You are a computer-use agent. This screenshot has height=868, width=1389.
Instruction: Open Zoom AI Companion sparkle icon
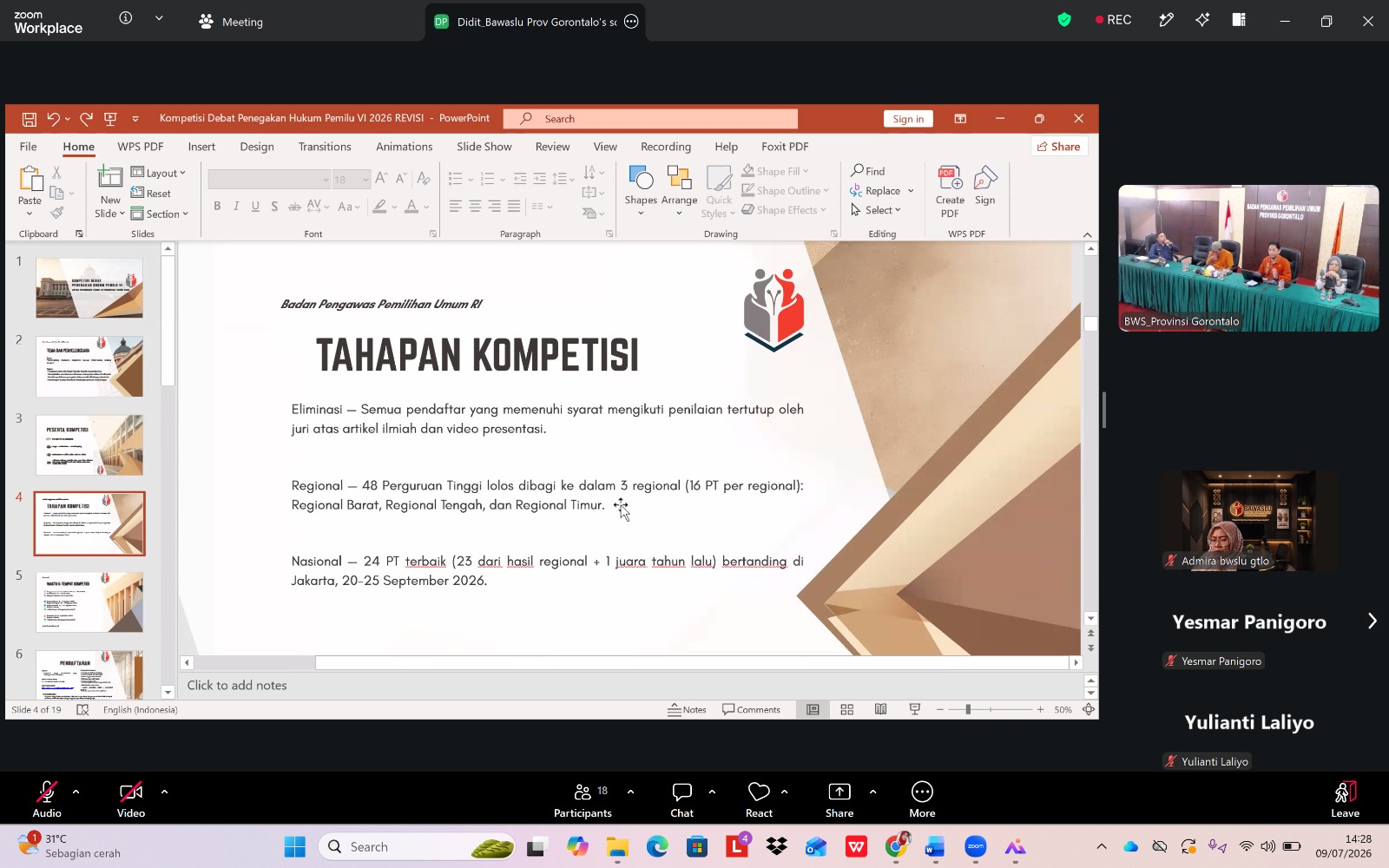[x=1202, y=20]
